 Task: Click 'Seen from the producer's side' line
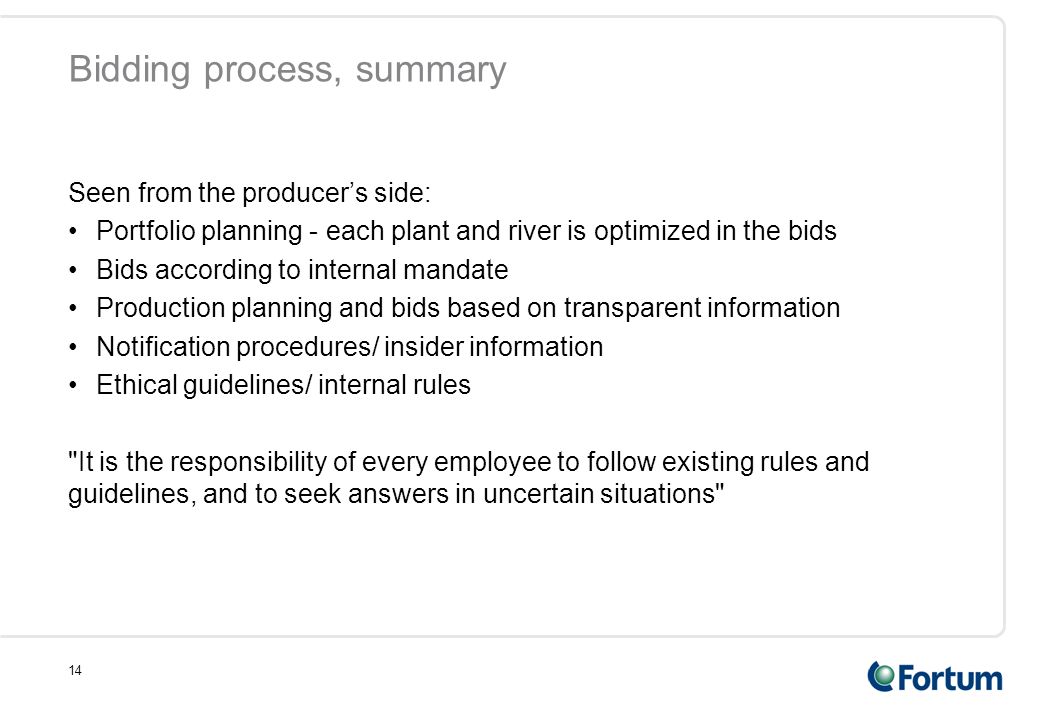pos(249,193)
